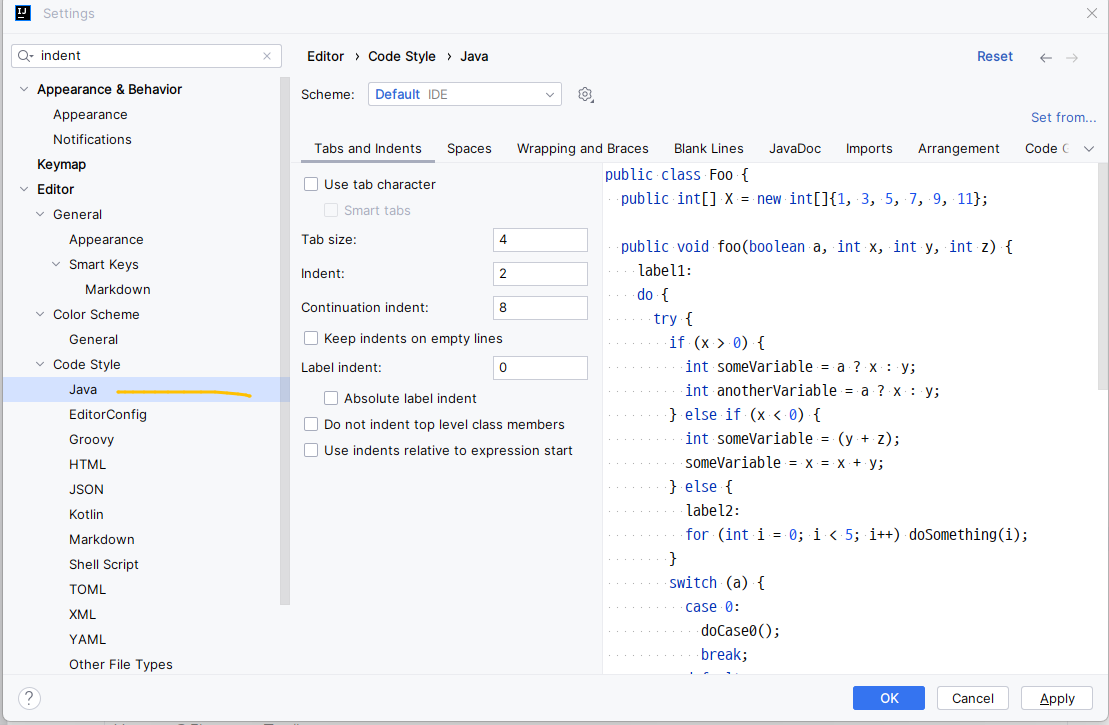Open the Arrangement tab
1109x725 pixels.
click(958, 149)
